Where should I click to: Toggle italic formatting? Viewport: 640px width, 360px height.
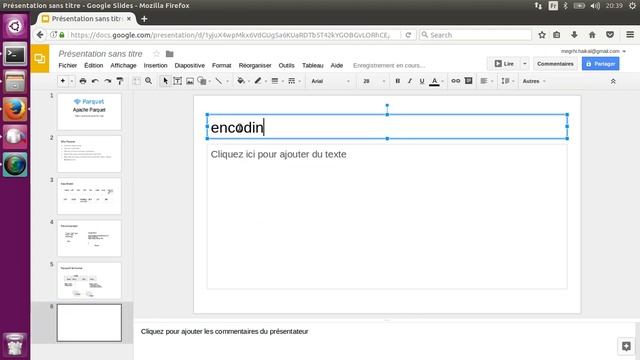(410, 81)
